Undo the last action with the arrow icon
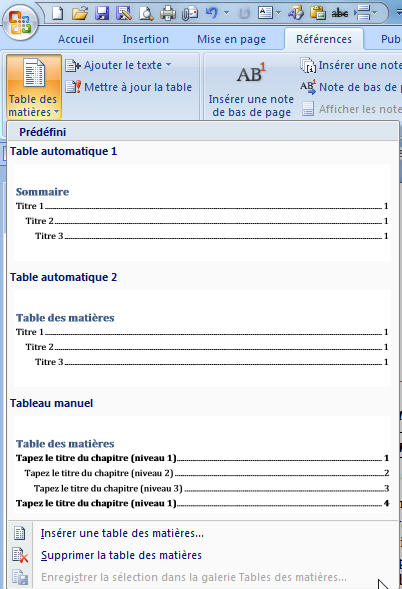Screen dimensions: 402x589 click(212, 13)
